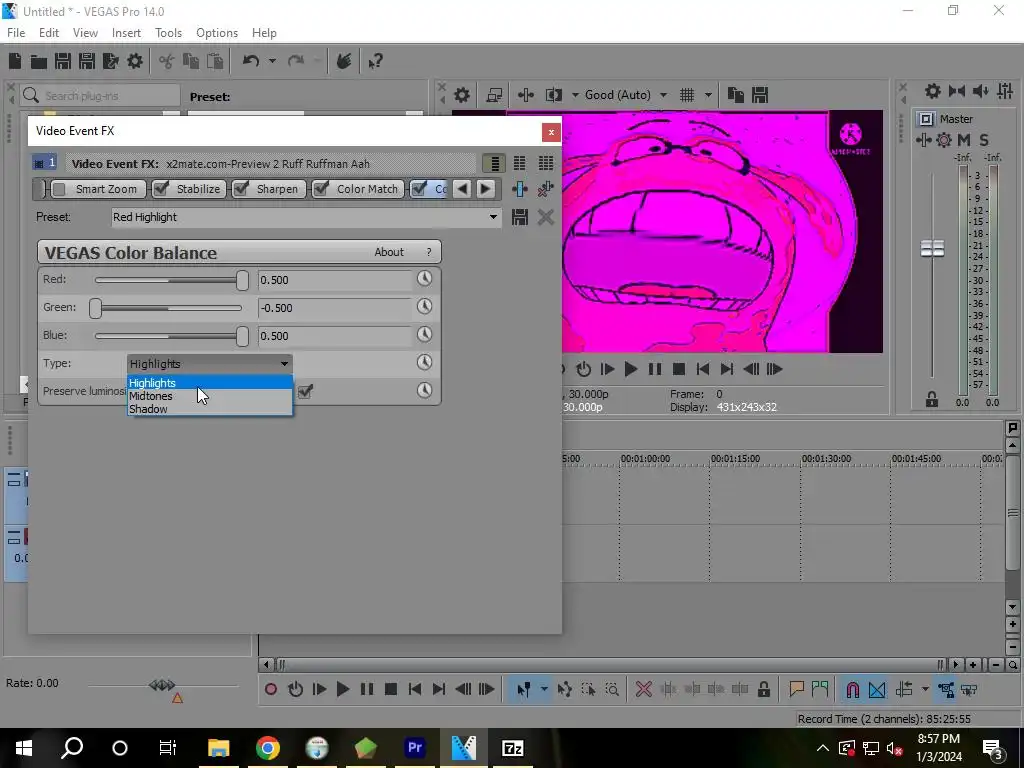Open preview Project Video Properties gear

(x=462, y=95)
